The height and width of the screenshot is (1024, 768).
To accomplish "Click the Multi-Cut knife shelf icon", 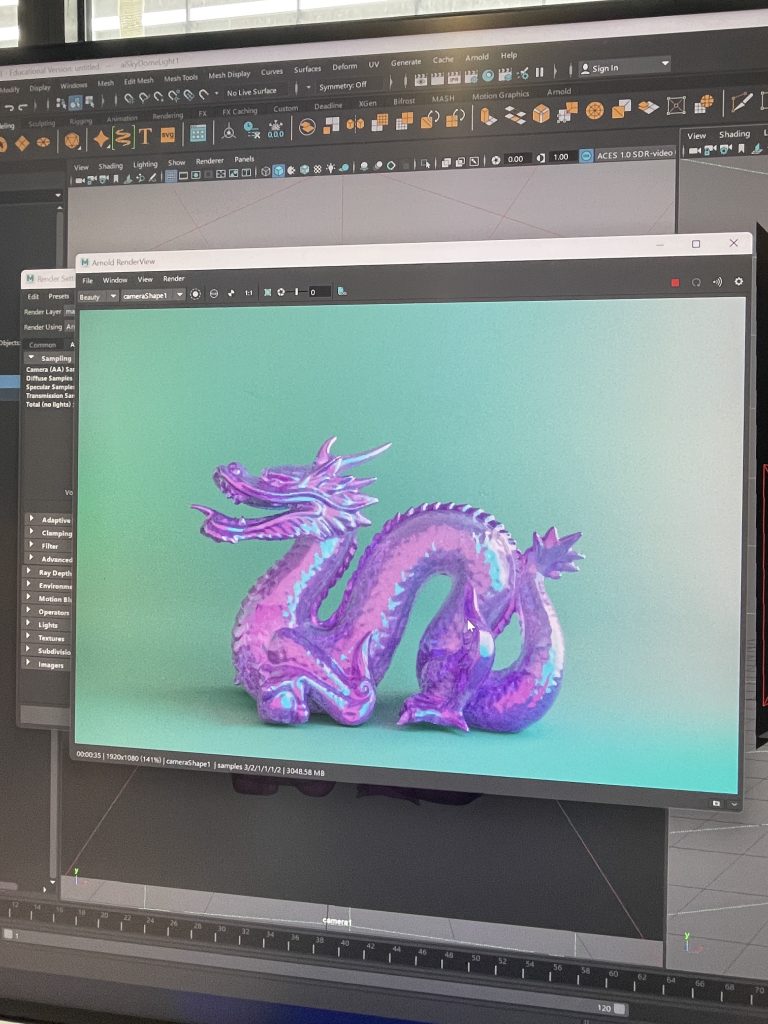I will [x=741, y=101].
